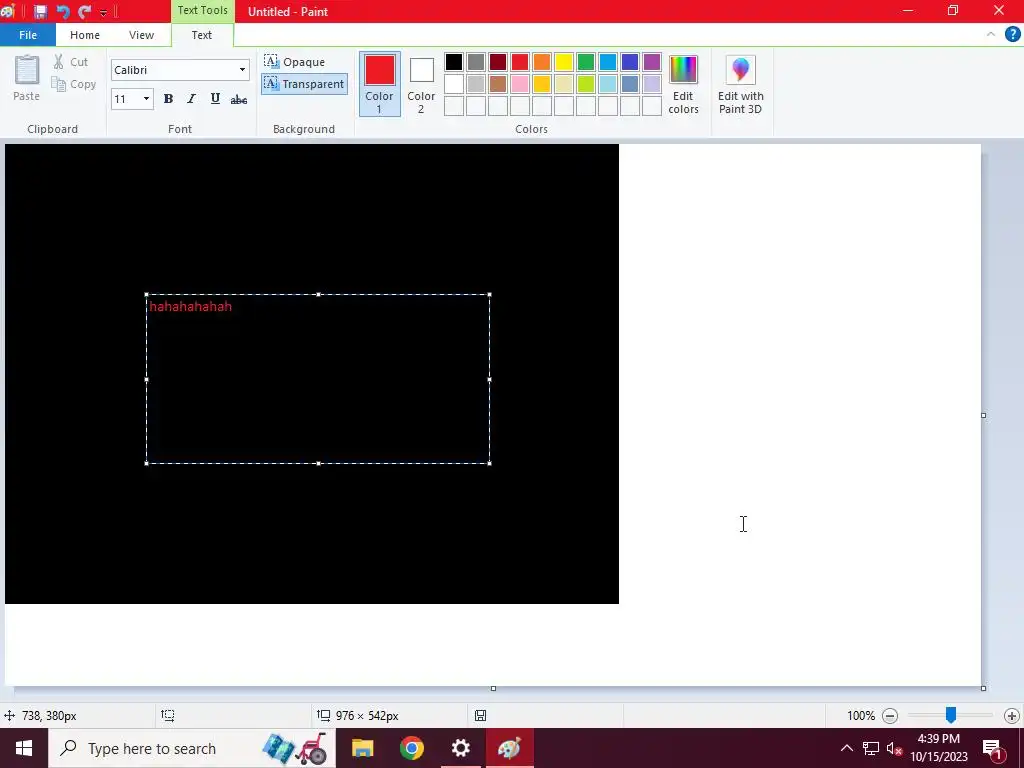1024x768 pixels.
Task: Open the Windows Start menu
Action: [x=24, y=748]
